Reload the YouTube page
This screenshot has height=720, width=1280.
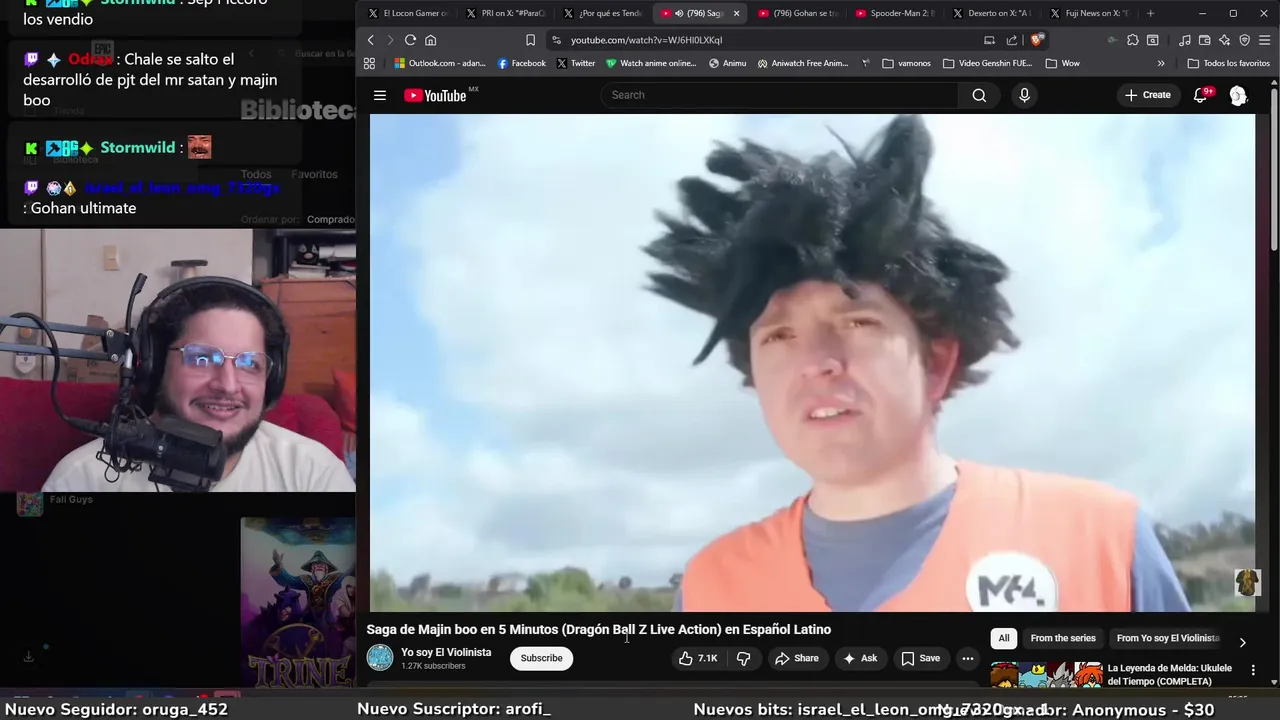click(x=410, y=40)
